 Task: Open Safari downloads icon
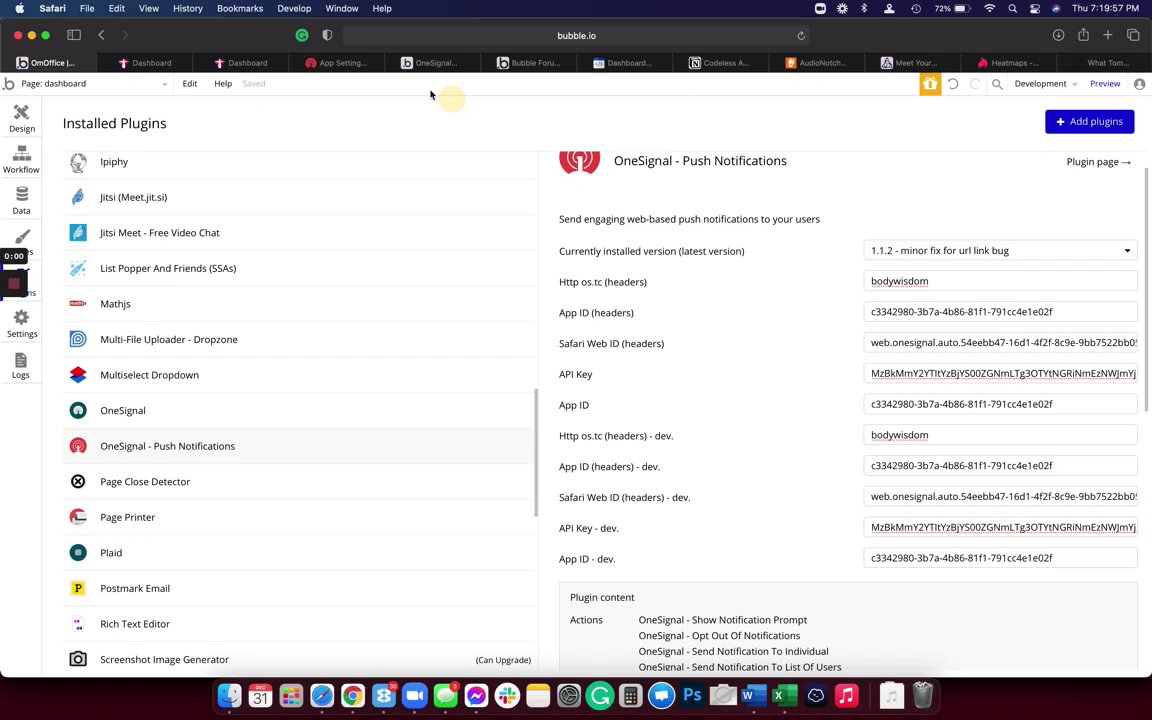pos(1058,35)
